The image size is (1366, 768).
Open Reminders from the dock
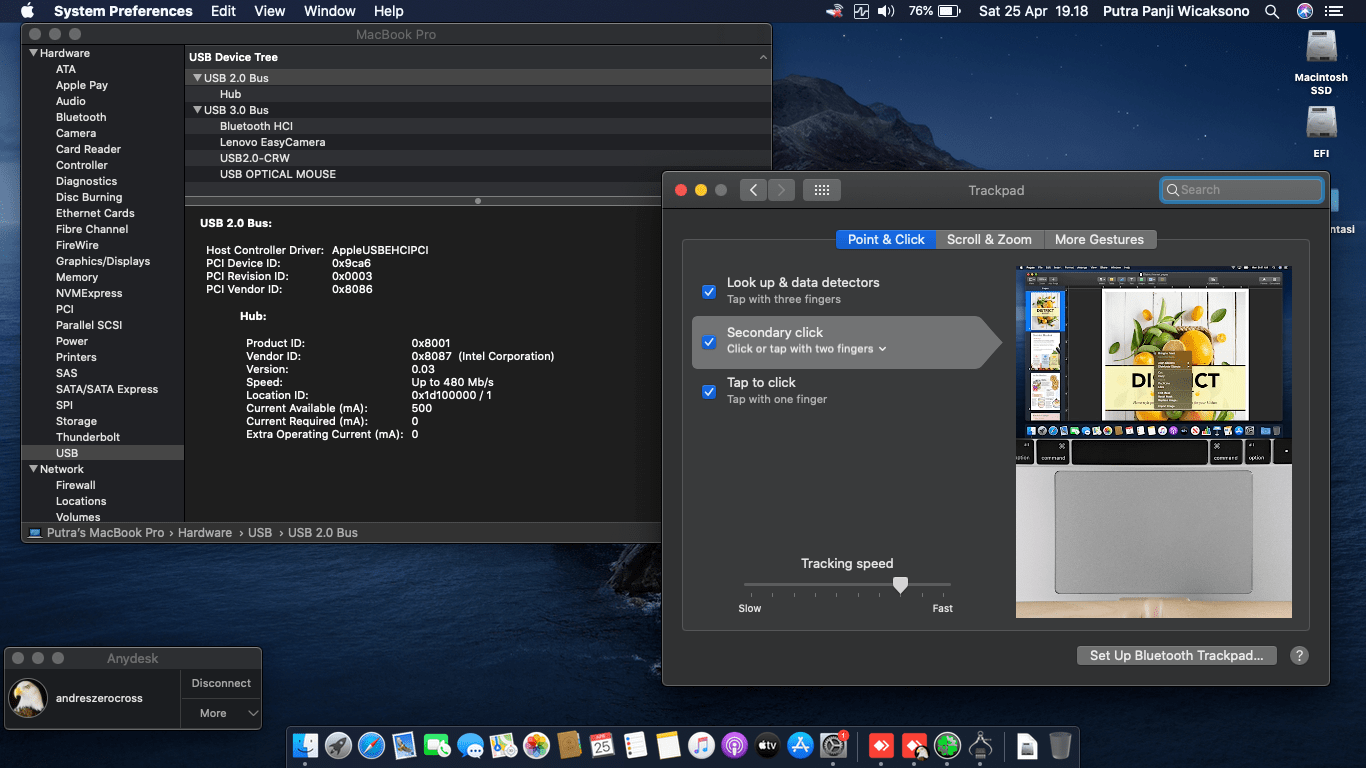635,745
